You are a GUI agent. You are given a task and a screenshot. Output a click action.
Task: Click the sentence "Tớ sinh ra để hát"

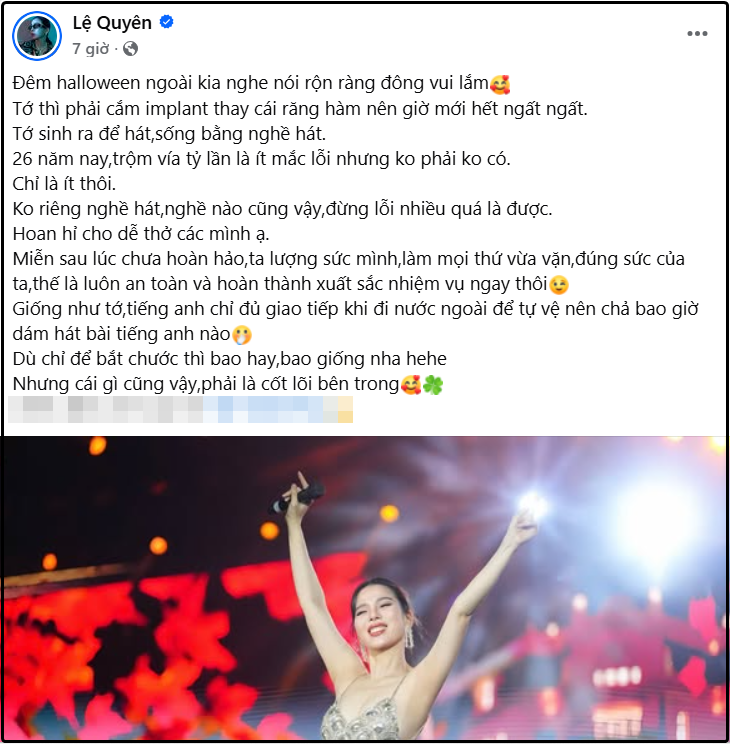82,134
